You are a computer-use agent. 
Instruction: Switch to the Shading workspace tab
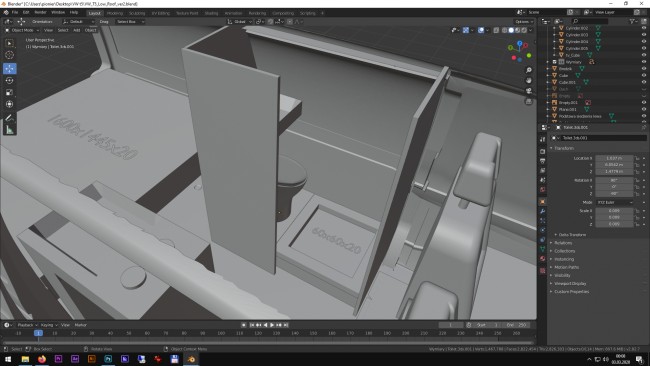(211, 13)
